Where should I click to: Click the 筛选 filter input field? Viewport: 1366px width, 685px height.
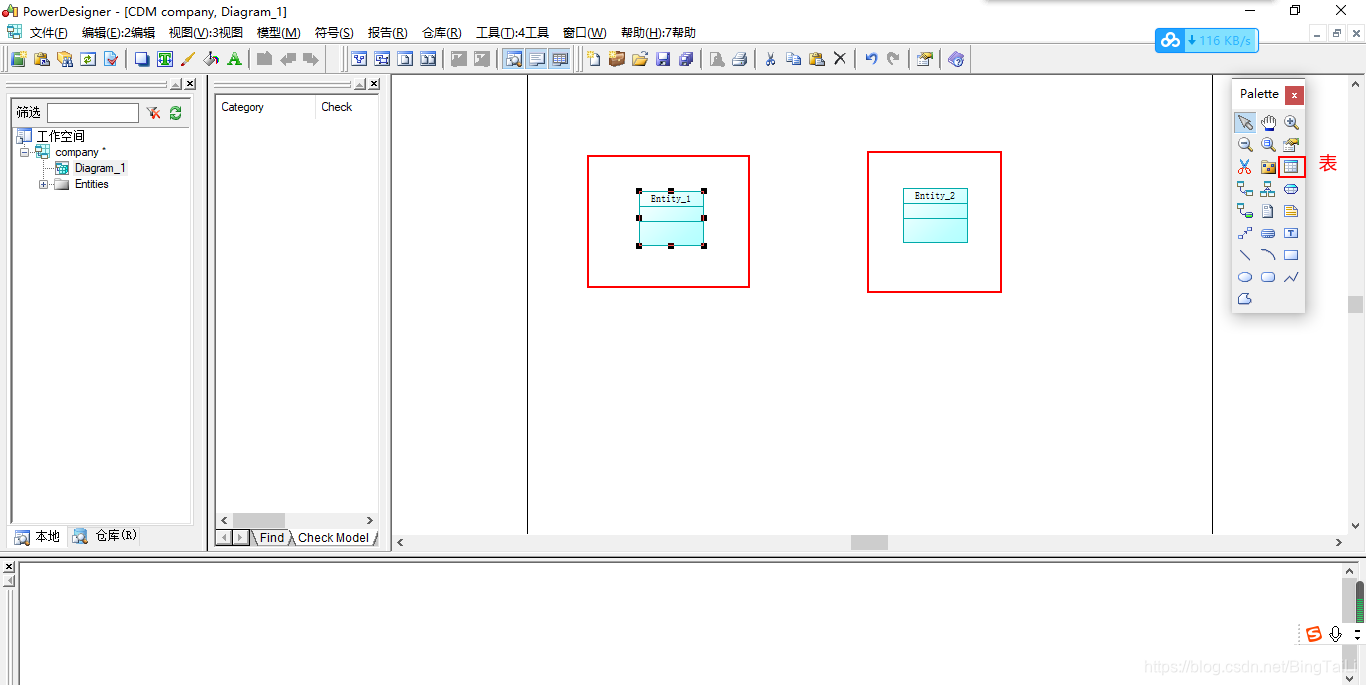(x=93, y=113)
